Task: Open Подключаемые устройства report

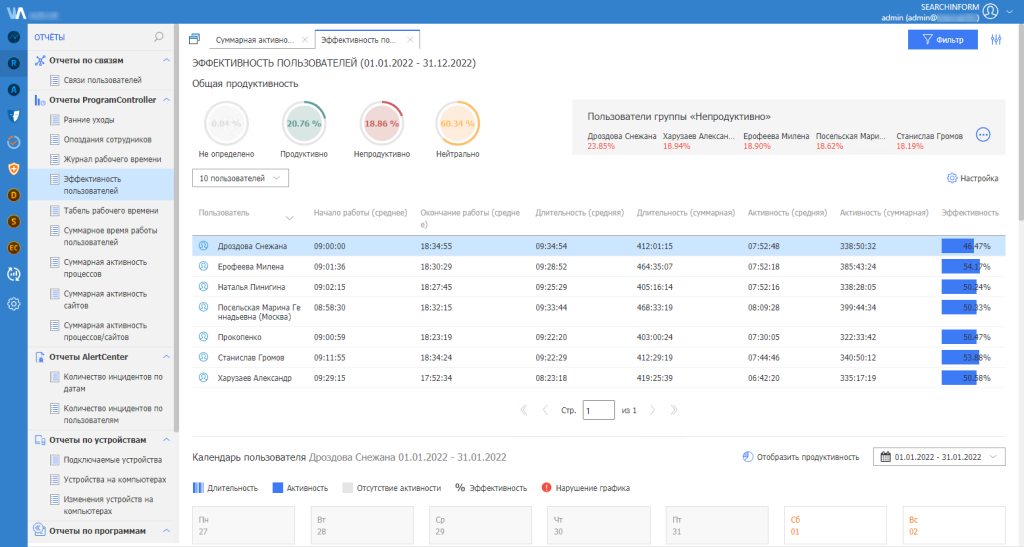Action: 112,460
